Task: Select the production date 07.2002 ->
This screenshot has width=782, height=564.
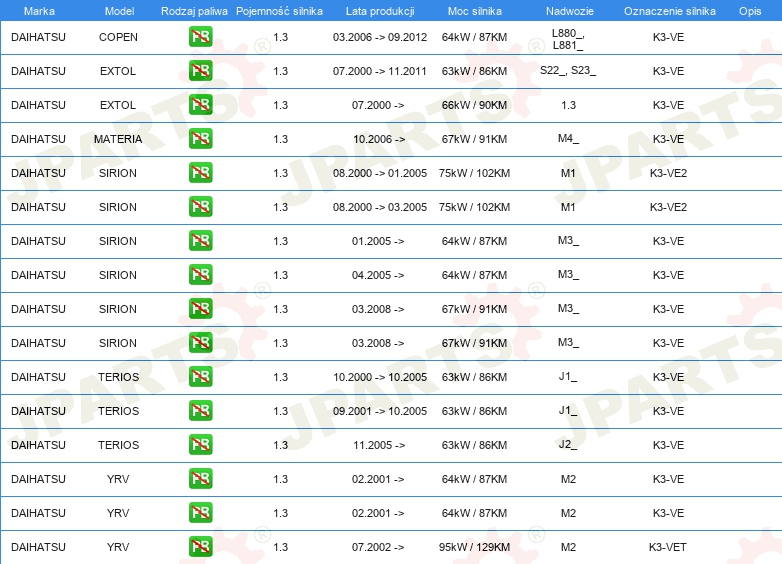Action: (378, 547)
